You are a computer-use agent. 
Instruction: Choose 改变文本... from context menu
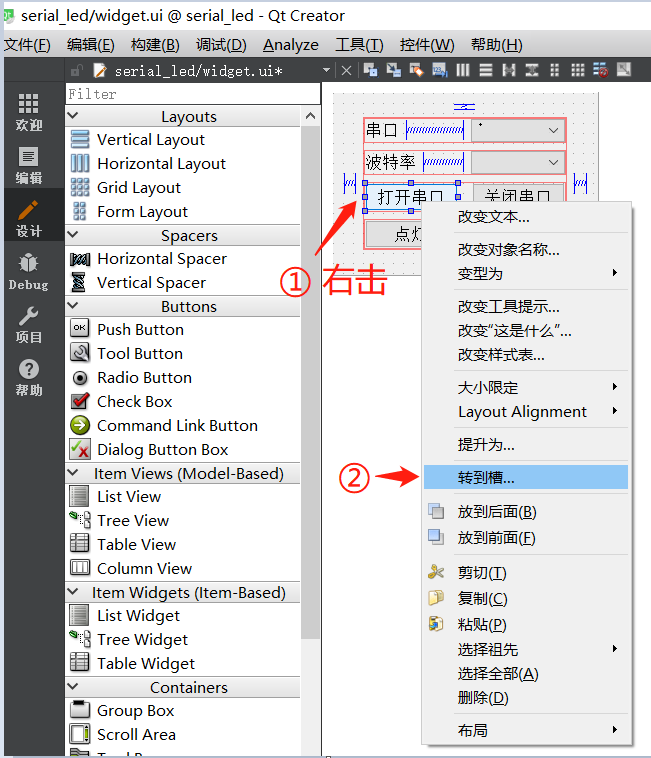pyautogui.click(x=526, y=217)
